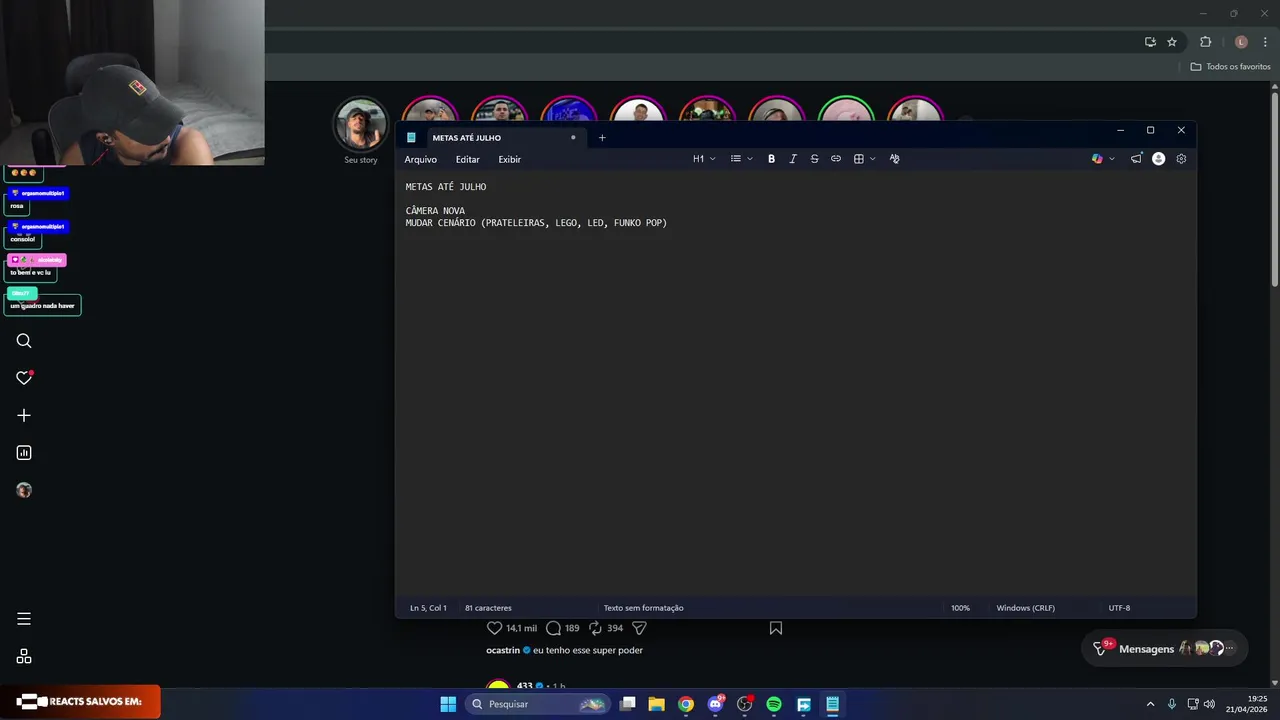1280x720 pixels.
Task: Click the repost arrows icon
Action: (595, 628)
